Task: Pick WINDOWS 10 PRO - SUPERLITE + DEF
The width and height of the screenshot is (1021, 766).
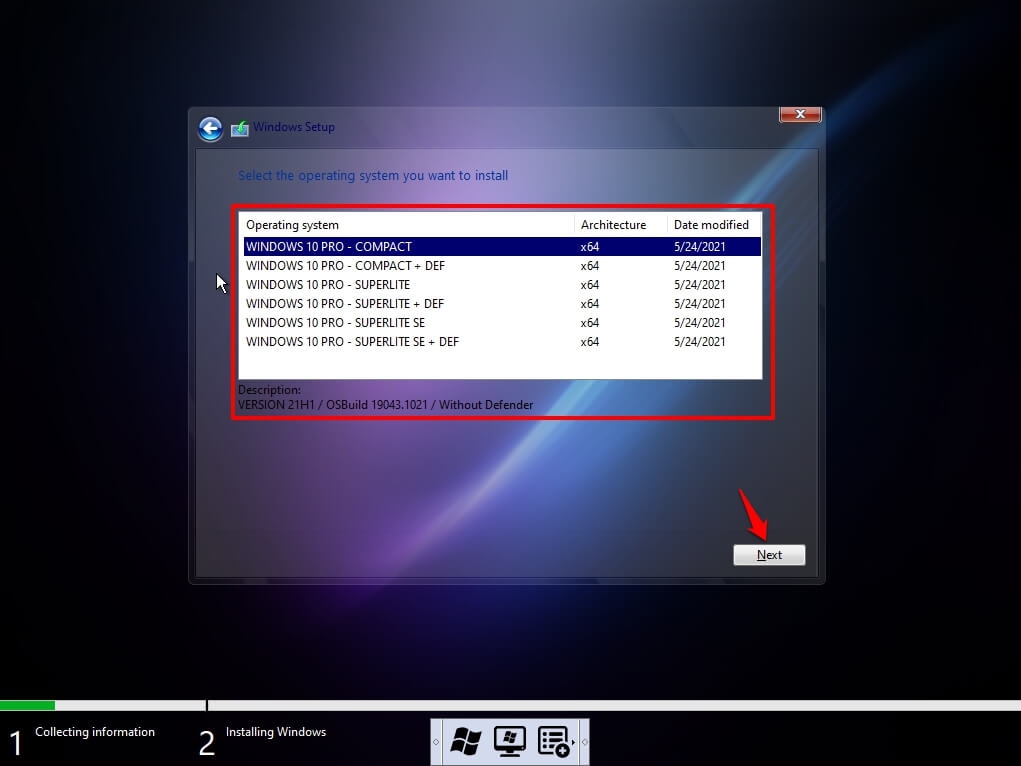Action: point(345,304)
